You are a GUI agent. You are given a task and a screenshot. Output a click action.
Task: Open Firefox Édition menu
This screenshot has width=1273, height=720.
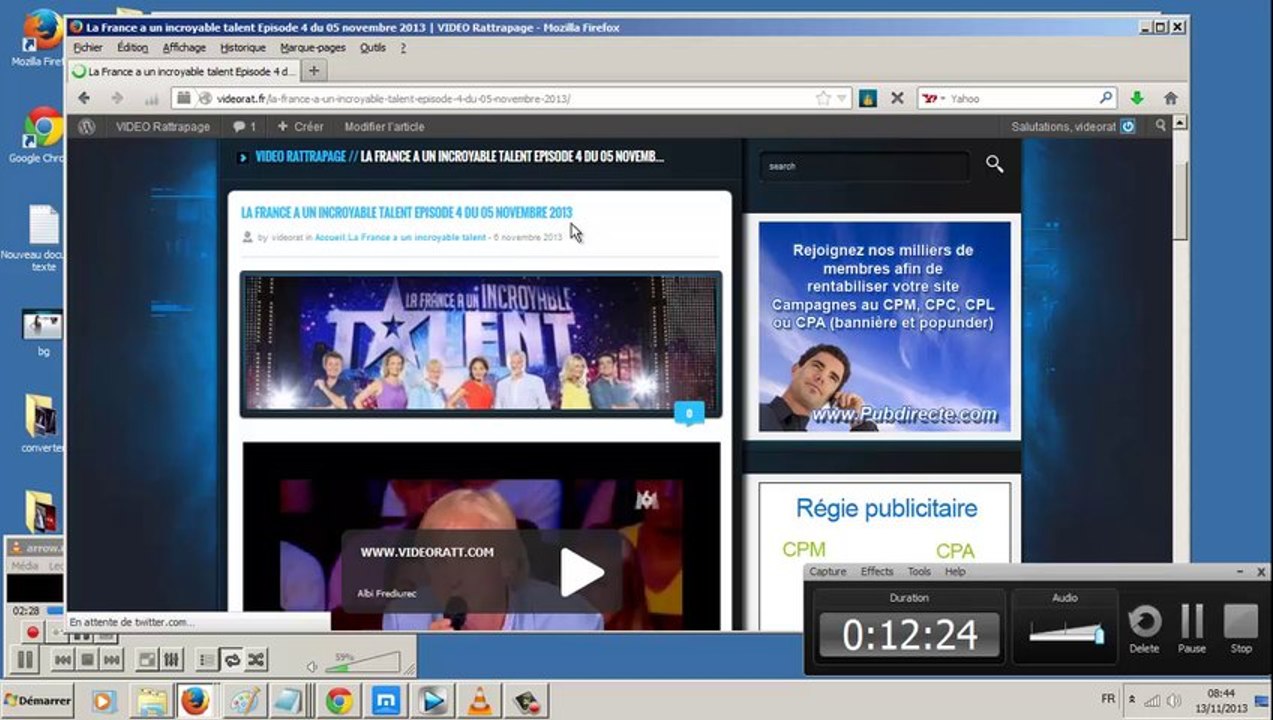point(132,47)
